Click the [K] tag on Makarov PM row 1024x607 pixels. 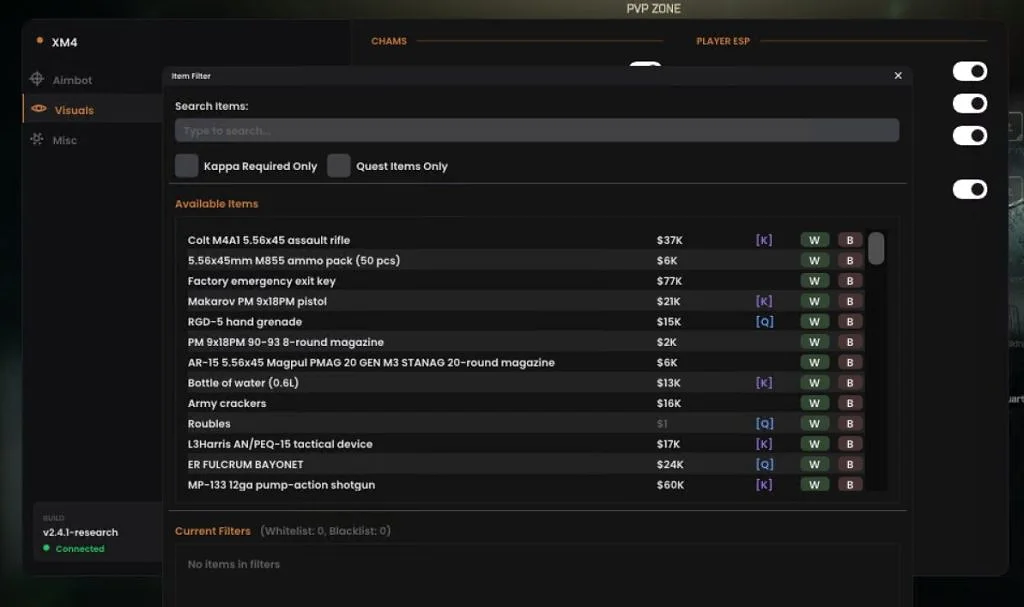(x=764, y=301)
